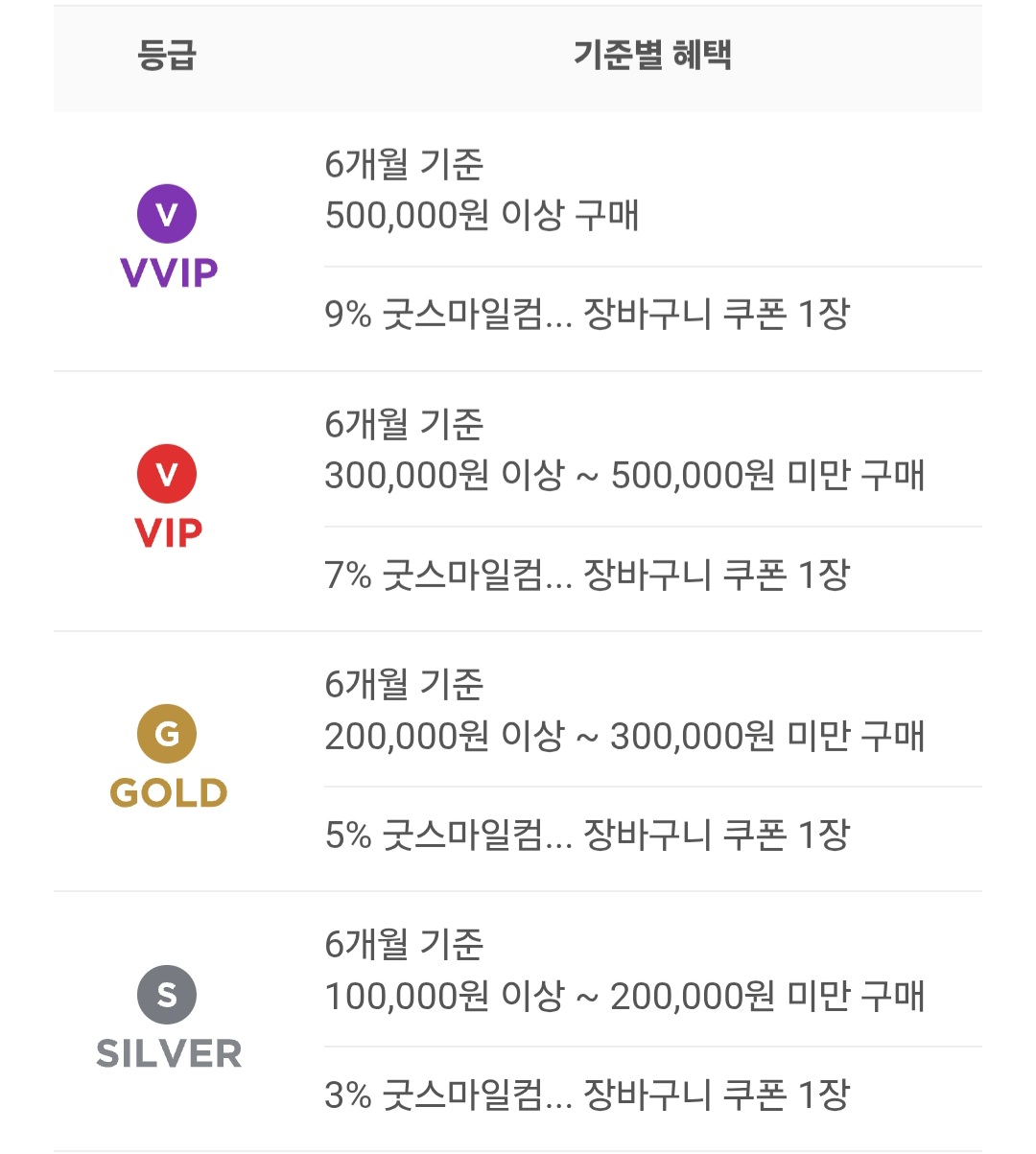Click the red VIP grade icon
Screen dimensions: 1036x1154
(x=167, y=474)
